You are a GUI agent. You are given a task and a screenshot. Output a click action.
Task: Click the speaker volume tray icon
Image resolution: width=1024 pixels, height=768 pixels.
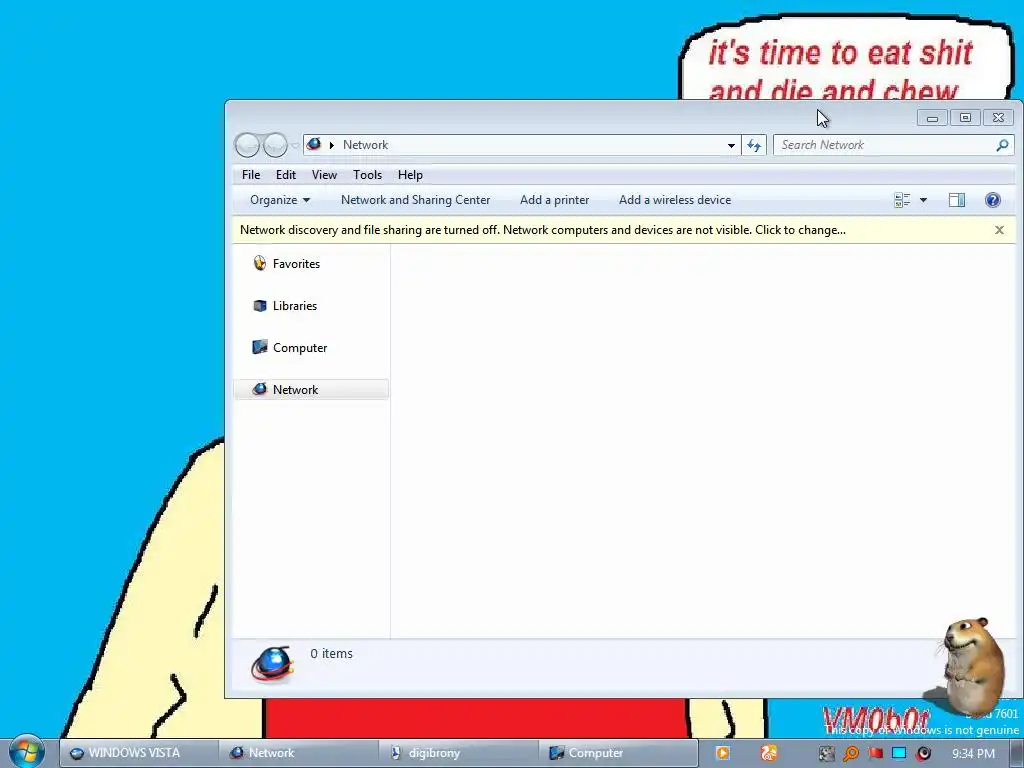pos(923,753)
